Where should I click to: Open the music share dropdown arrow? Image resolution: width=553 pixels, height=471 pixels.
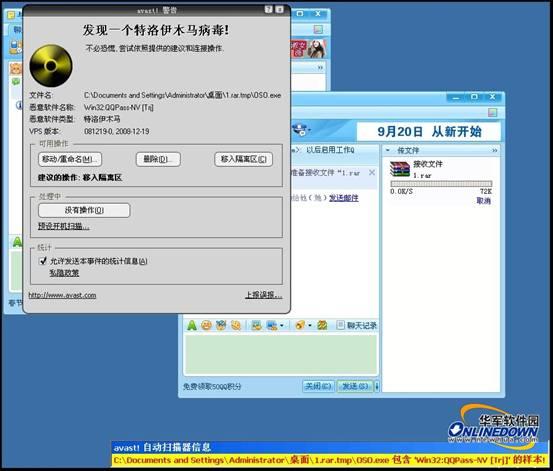click(x=310, y=325)
